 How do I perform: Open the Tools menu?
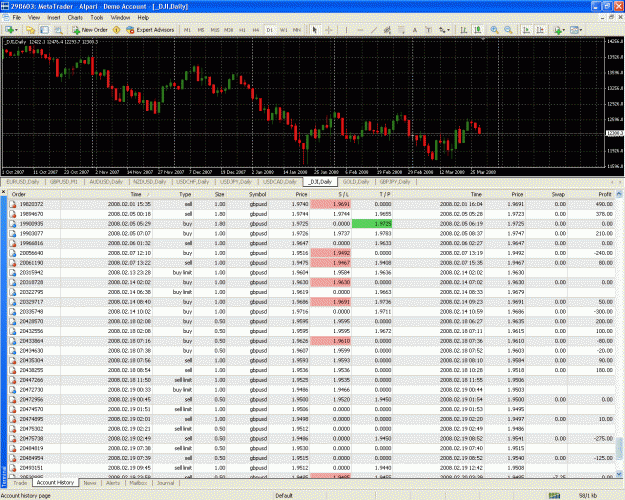[x=96, y=18]
